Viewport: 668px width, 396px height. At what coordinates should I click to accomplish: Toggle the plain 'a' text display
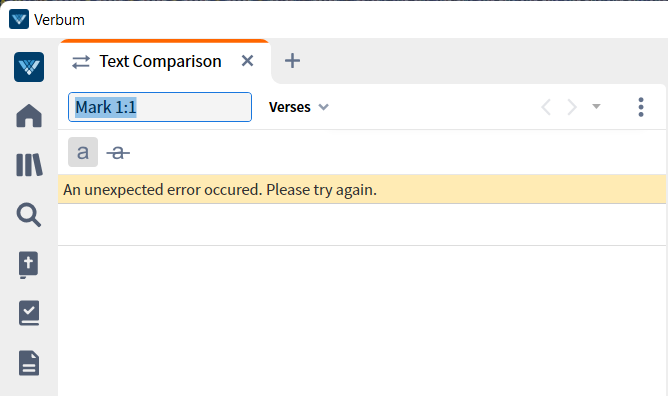point(83,152)
